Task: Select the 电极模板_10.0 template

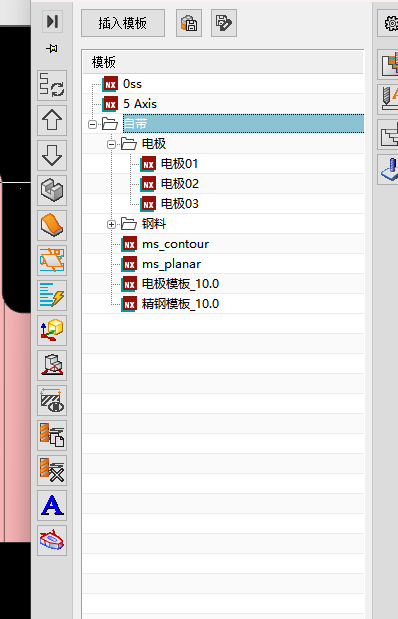Action: [180, 284]
